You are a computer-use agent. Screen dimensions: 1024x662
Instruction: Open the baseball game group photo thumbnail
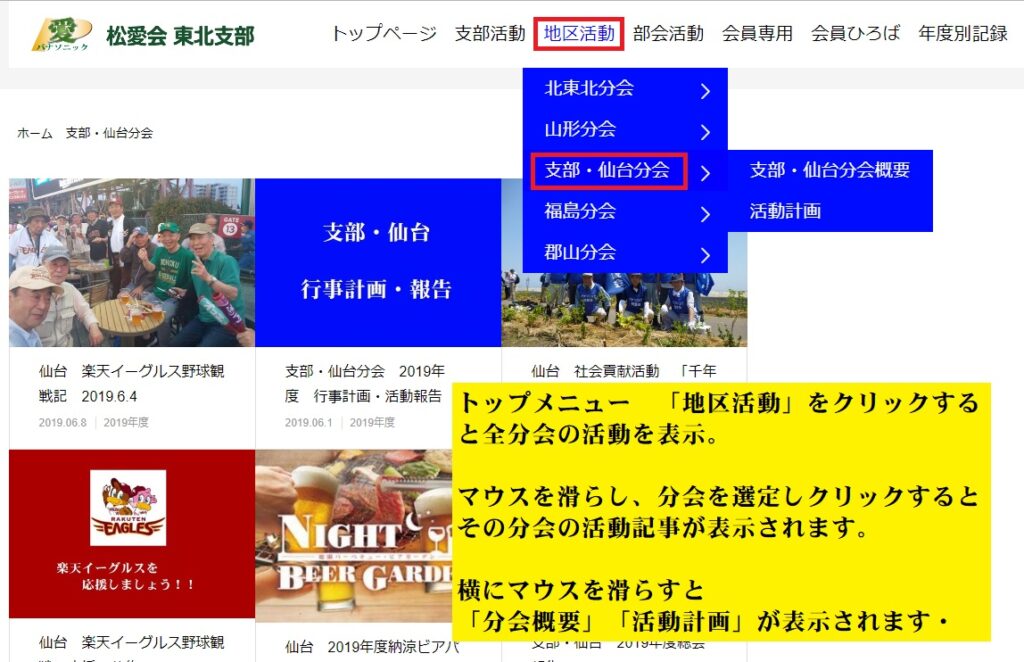[131, 263]
